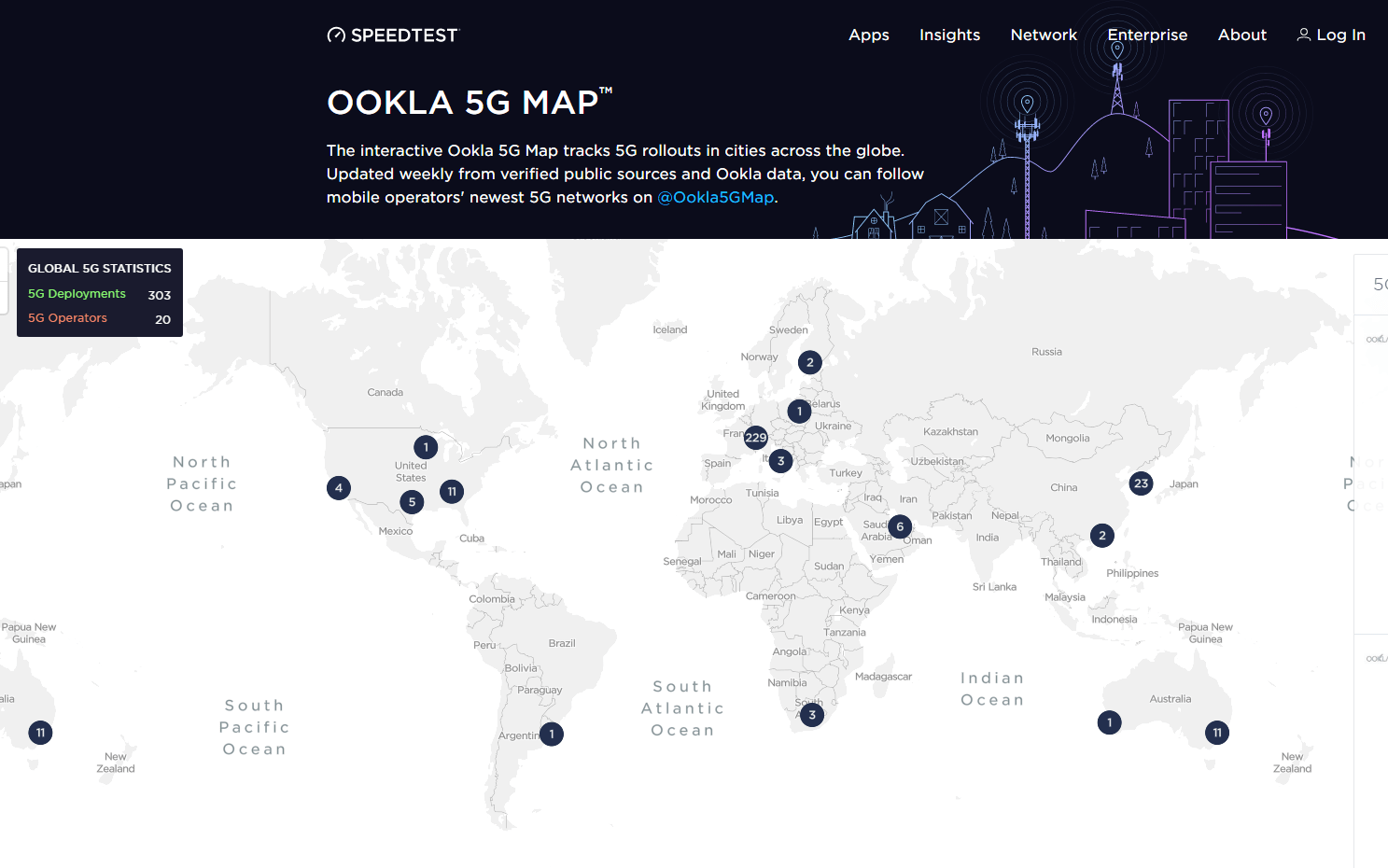Select 5G Deployments statistic row
The image size is (1388, 868).
[x=100, y=294]
